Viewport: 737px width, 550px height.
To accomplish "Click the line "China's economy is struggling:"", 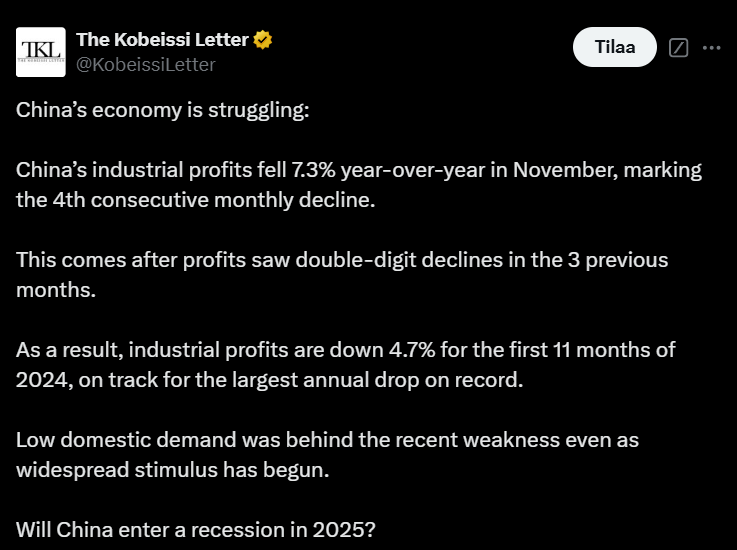I will 163,110.
